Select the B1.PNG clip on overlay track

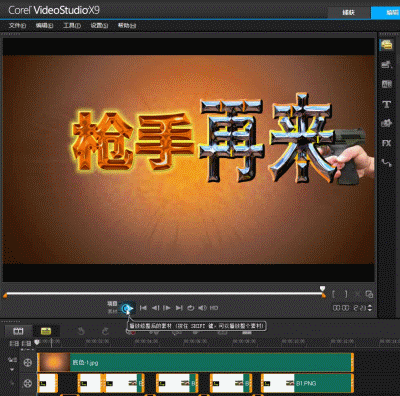pos(307,383)
